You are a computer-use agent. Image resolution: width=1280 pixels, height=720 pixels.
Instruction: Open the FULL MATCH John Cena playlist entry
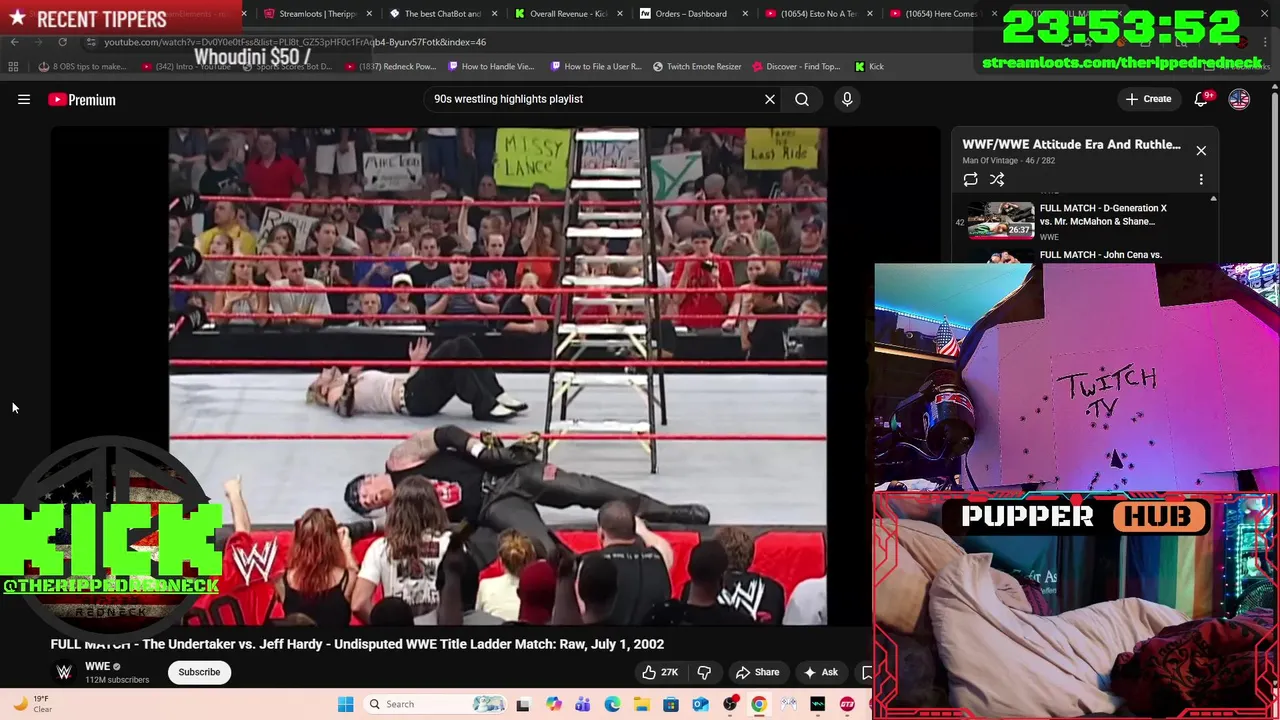pos(1100,255)
